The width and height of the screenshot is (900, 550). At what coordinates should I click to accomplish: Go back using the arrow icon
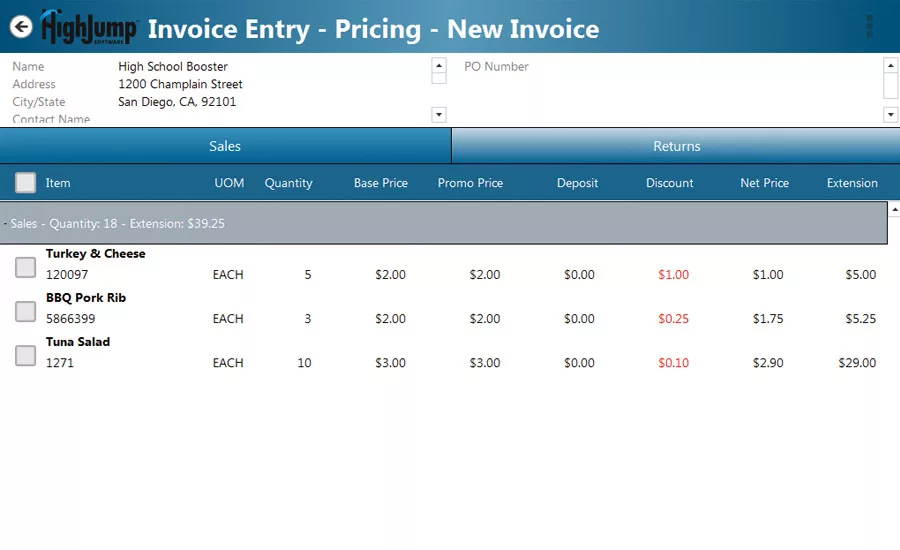[x=21, y=27]
